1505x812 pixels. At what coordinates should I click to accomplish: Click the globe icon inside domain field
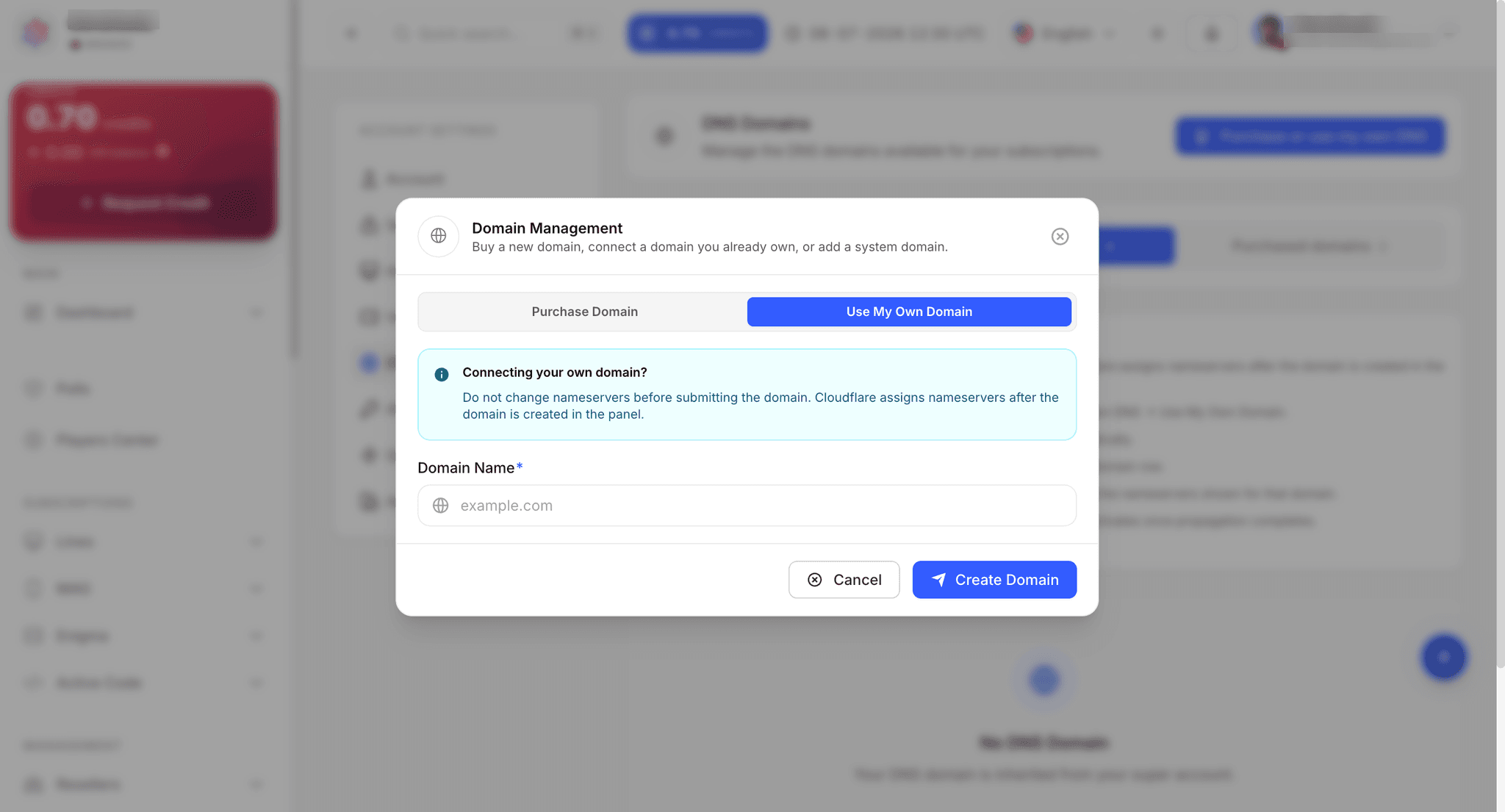point(441,506)
